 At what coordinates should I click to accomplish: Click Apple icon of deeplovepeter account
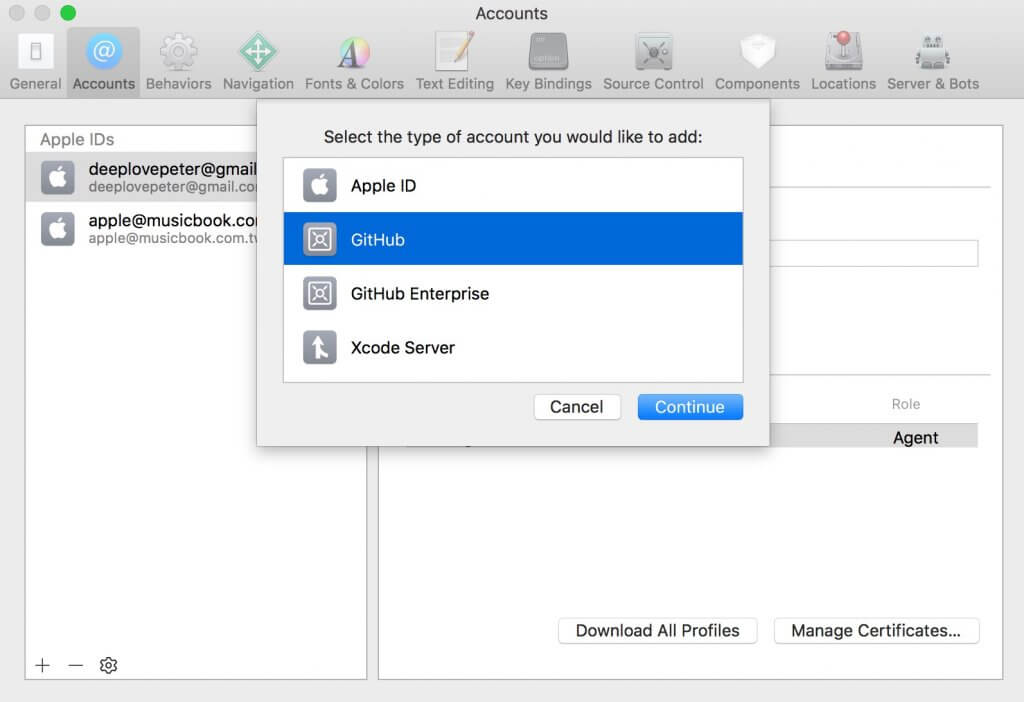click(x=57, y=177)
